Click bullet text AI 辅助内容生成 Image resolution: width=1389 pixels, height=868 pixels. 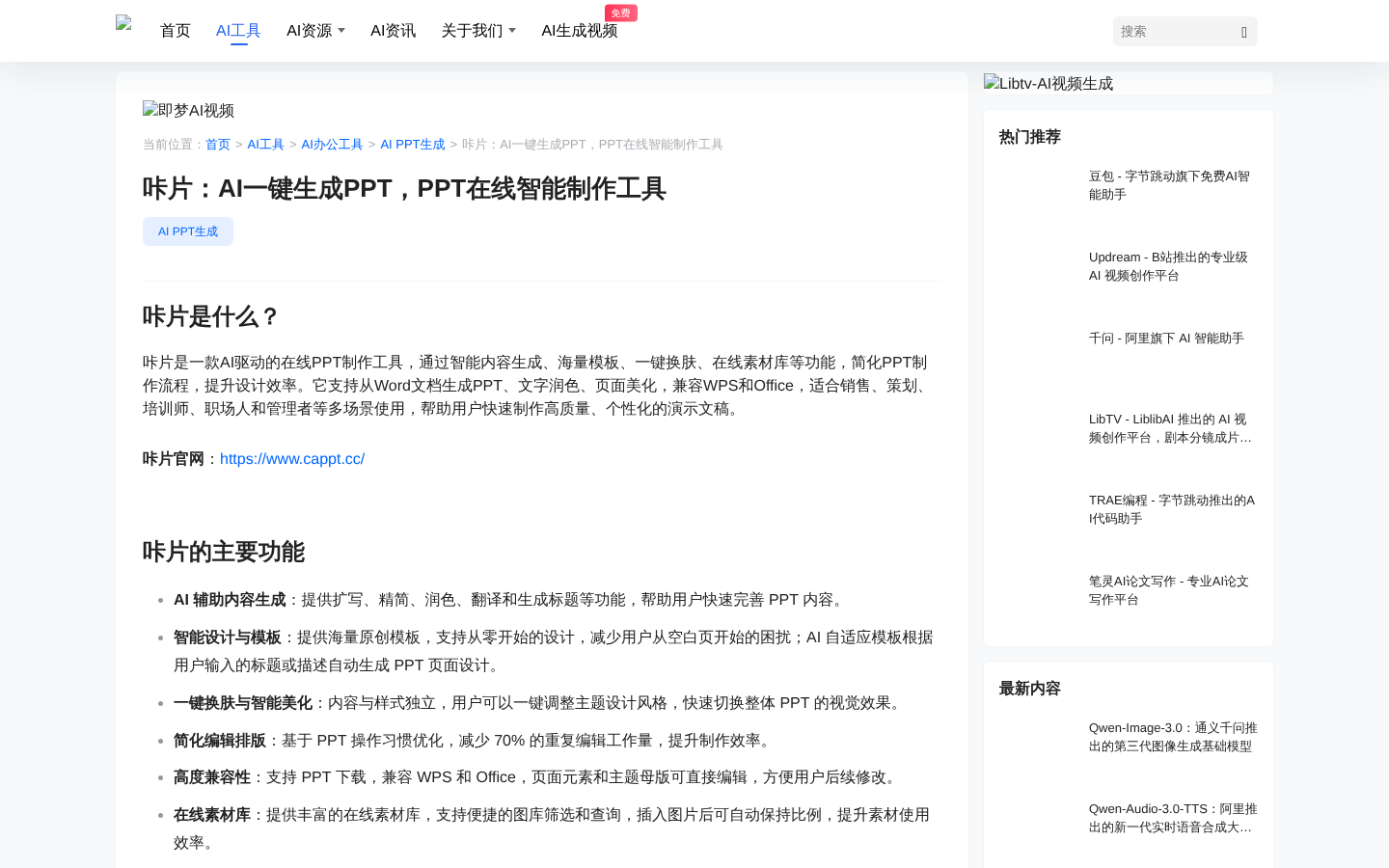pos(230,600)
